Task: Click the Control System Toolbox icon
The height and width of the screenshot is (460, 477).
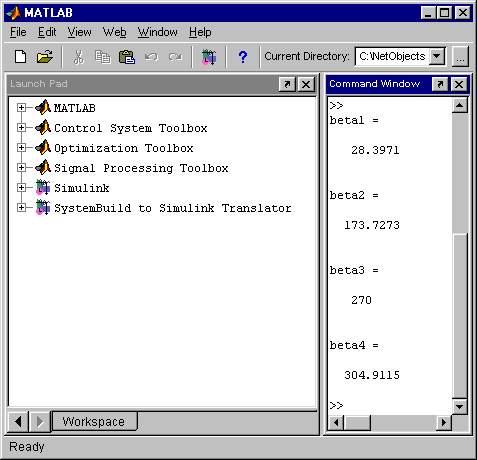Action: [x=43, y=127]
